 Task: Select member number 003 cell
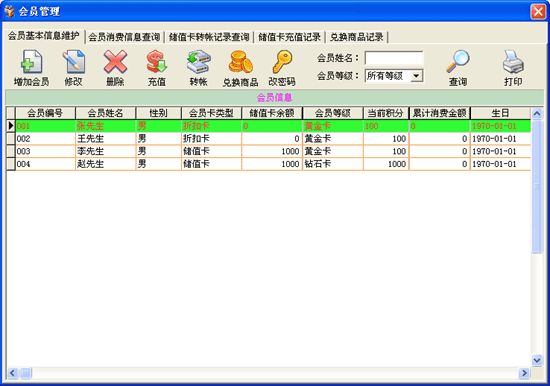(45, 152)
